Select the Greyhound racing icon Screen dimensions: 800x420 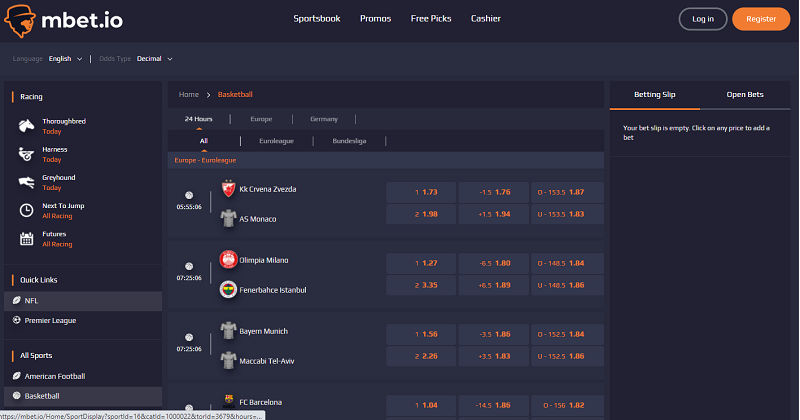click(26, 182)
